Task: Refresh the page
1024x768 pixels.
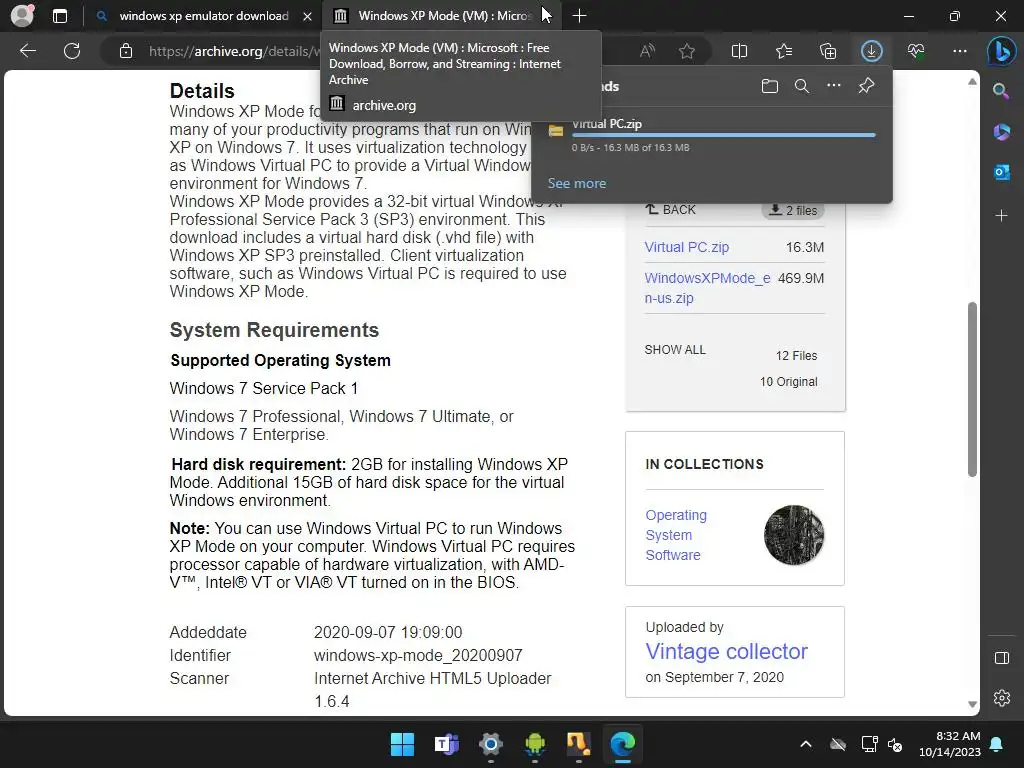Action: [72, 51]
